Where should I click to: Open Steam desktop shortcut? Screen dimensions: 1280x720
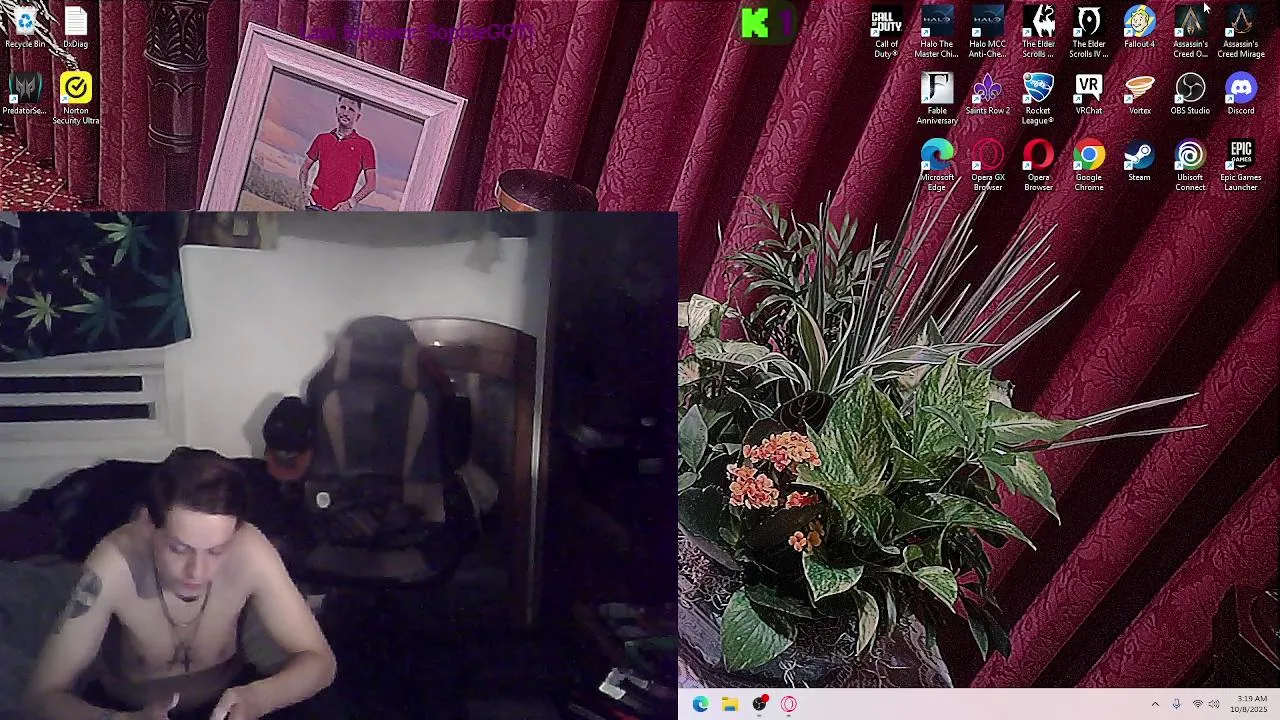(1139, 161)
